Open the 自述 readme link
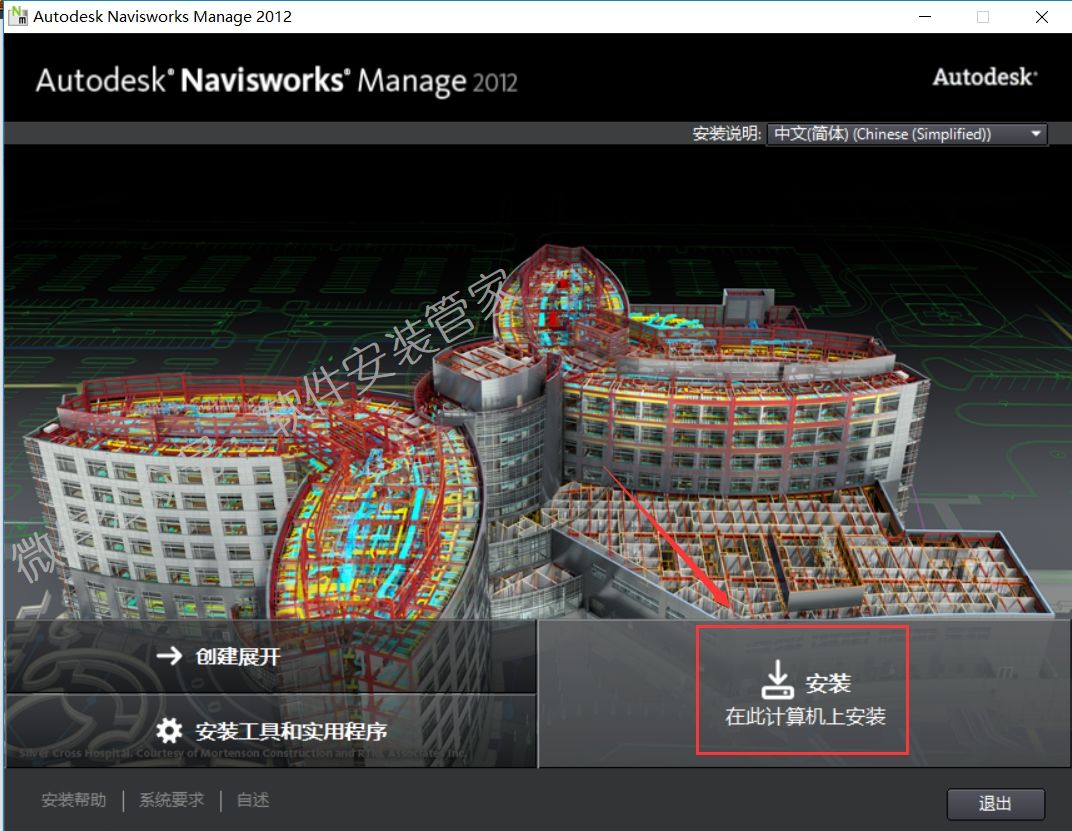The height and width of the screenshot is (831, 1072). coord(253,800)
